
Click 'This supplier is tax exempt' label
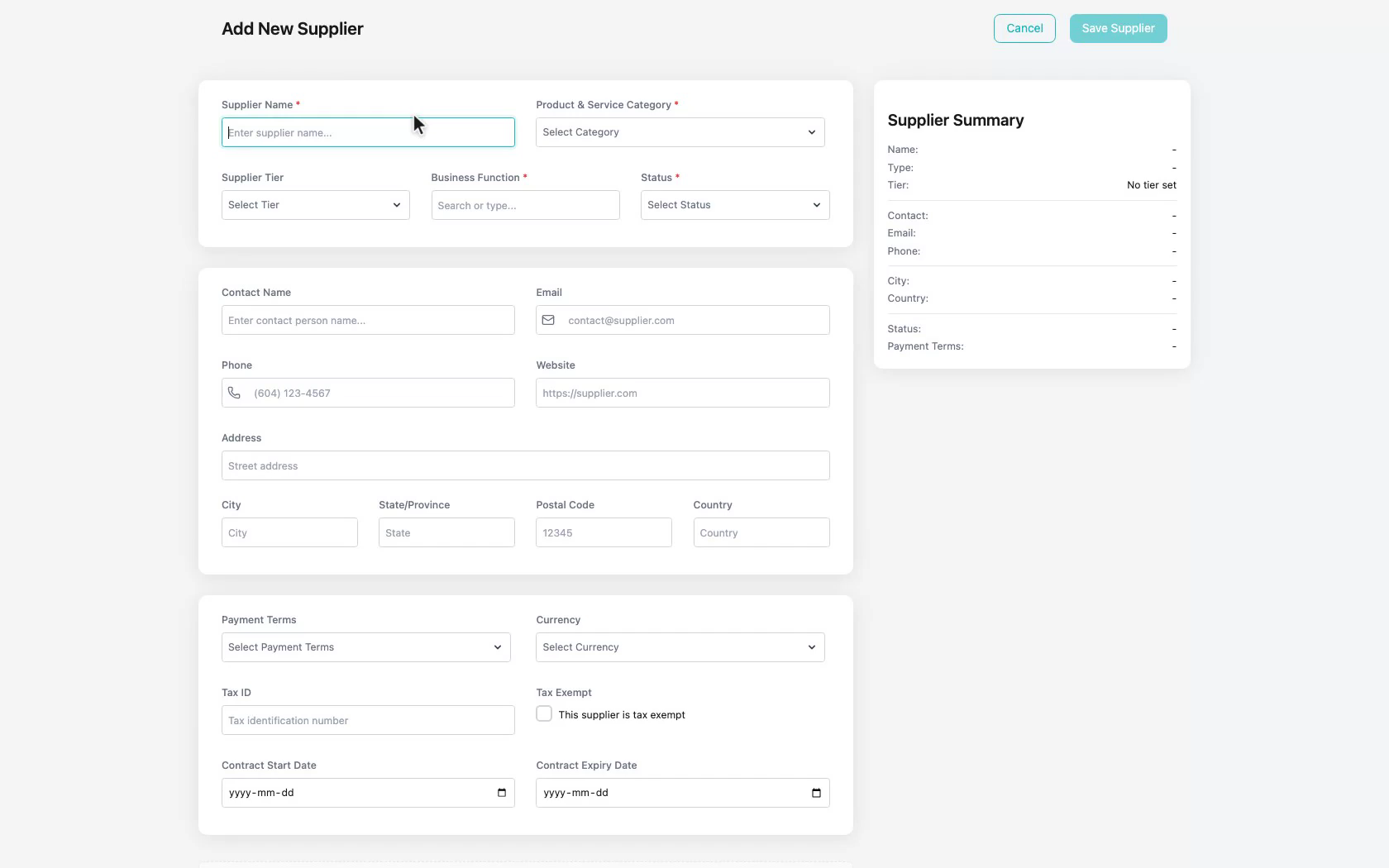tap(622, 715)
